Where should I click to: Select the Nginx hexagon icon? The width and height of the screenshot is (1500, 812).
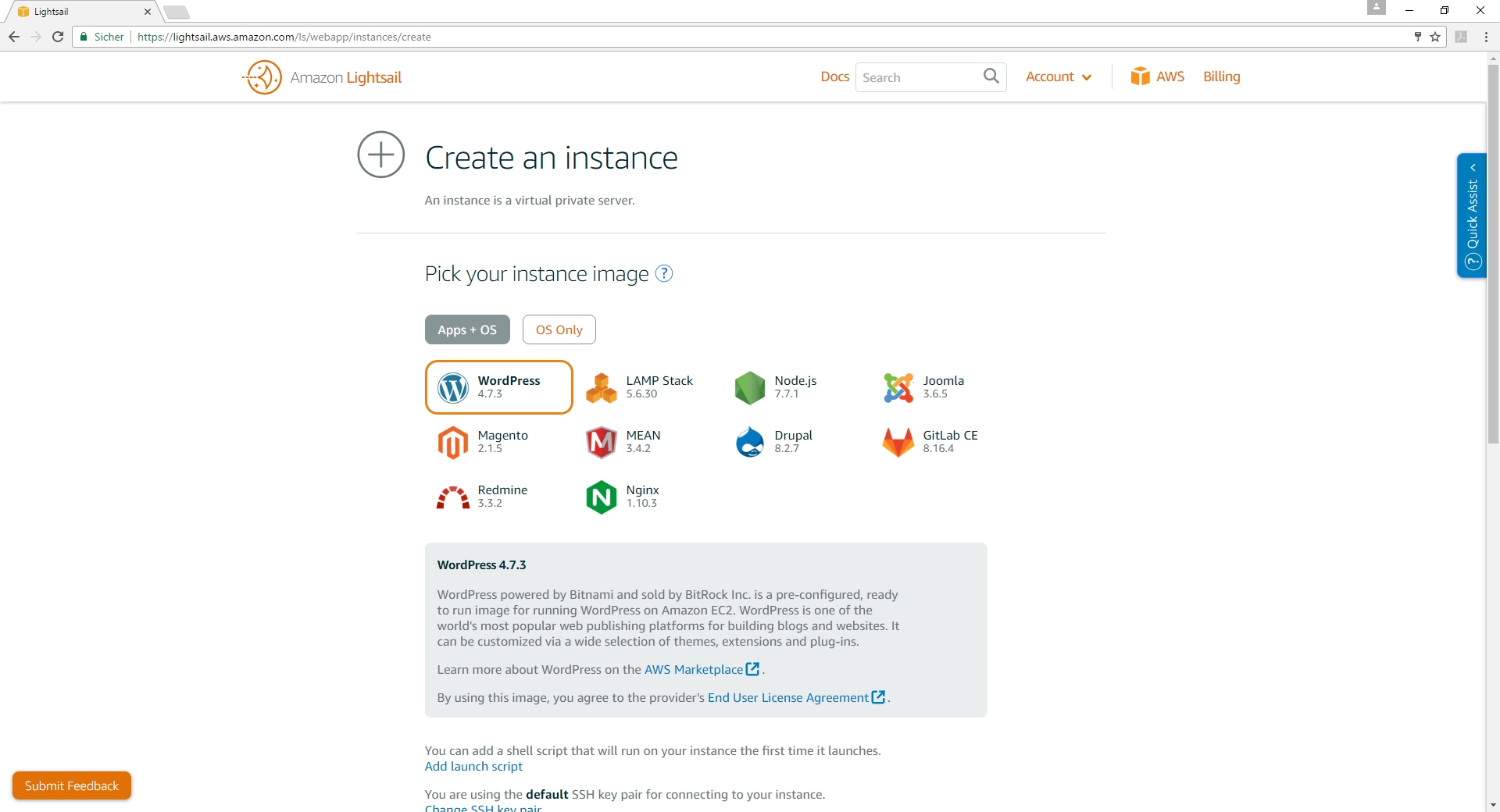602,497
